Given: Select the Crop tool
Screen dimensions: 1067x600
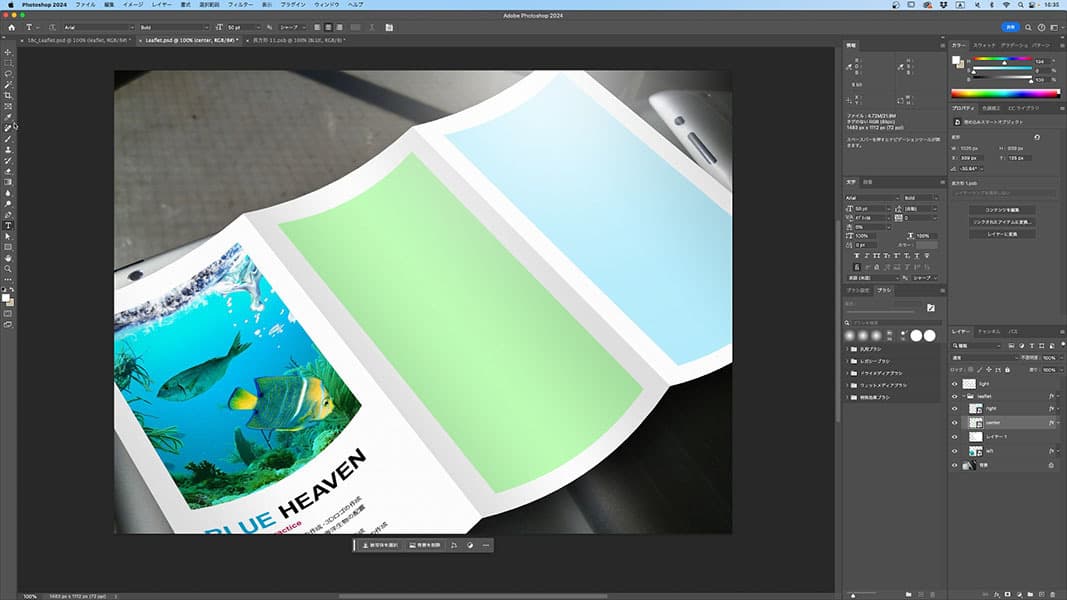Looking at the screenshot, I should click(8, 95).
